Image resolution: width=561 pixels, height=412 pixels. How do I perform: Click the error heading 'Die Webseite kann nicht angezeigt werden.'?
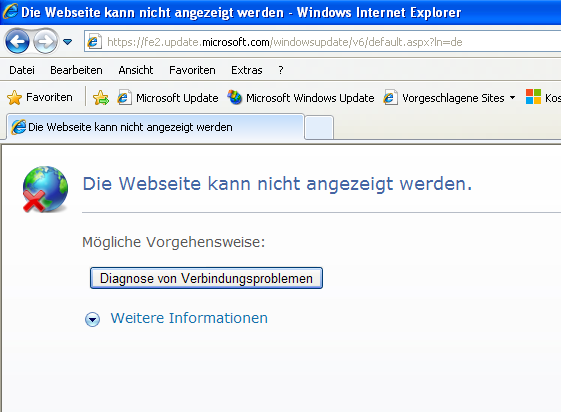coord(277,184)
